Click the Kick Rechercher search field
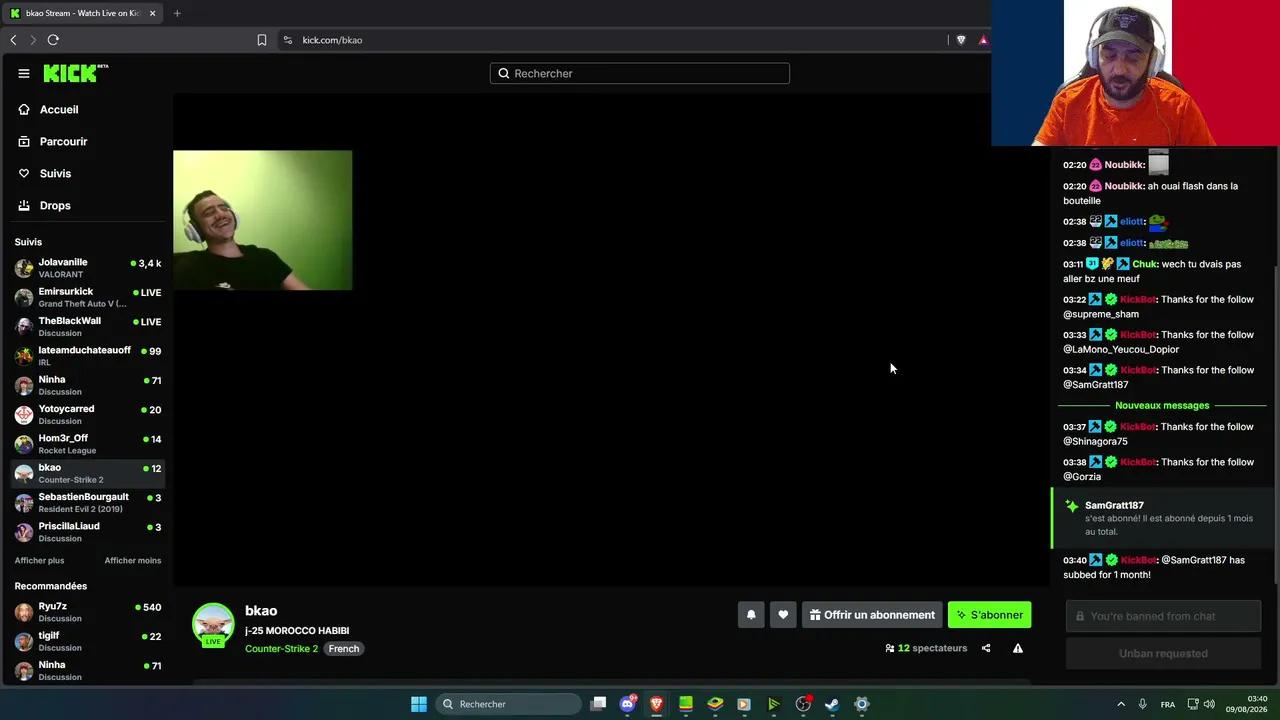 640,73
